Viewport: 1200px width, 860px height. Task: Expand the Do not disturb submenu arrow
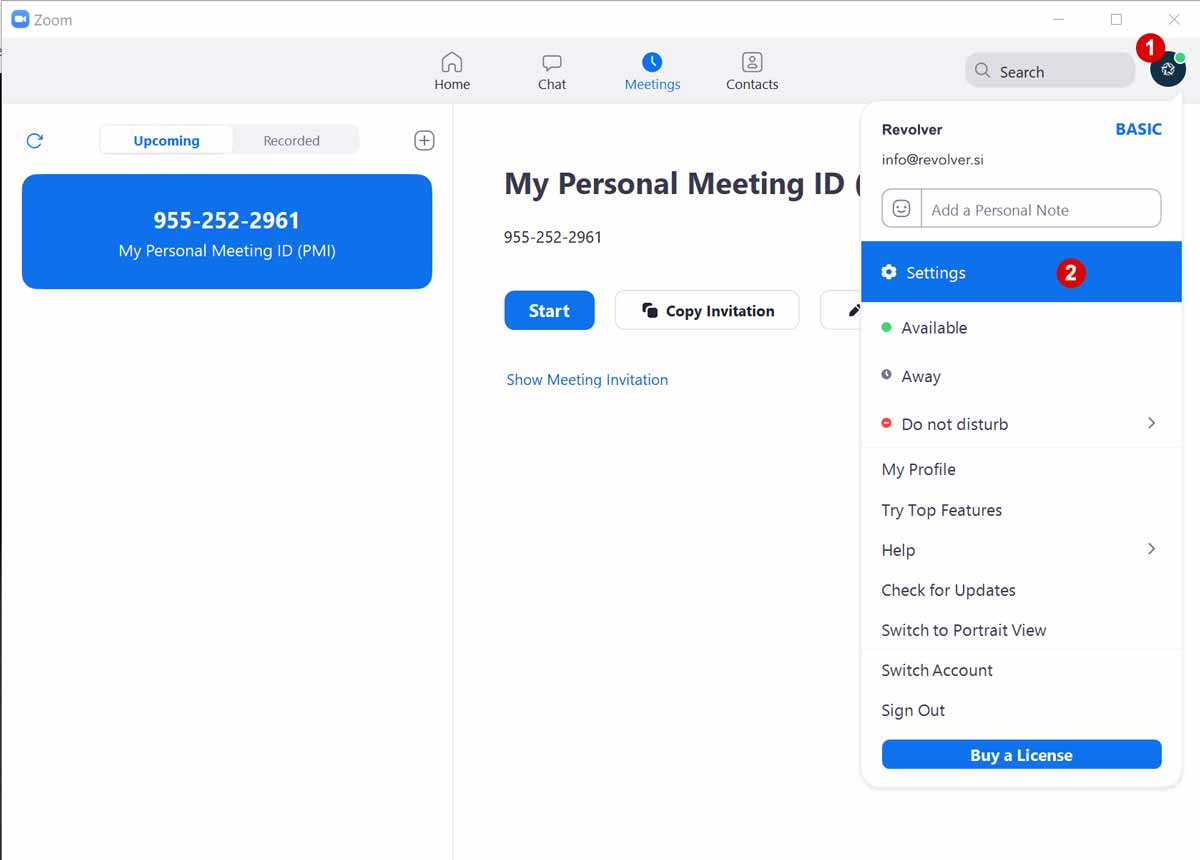1151,423
